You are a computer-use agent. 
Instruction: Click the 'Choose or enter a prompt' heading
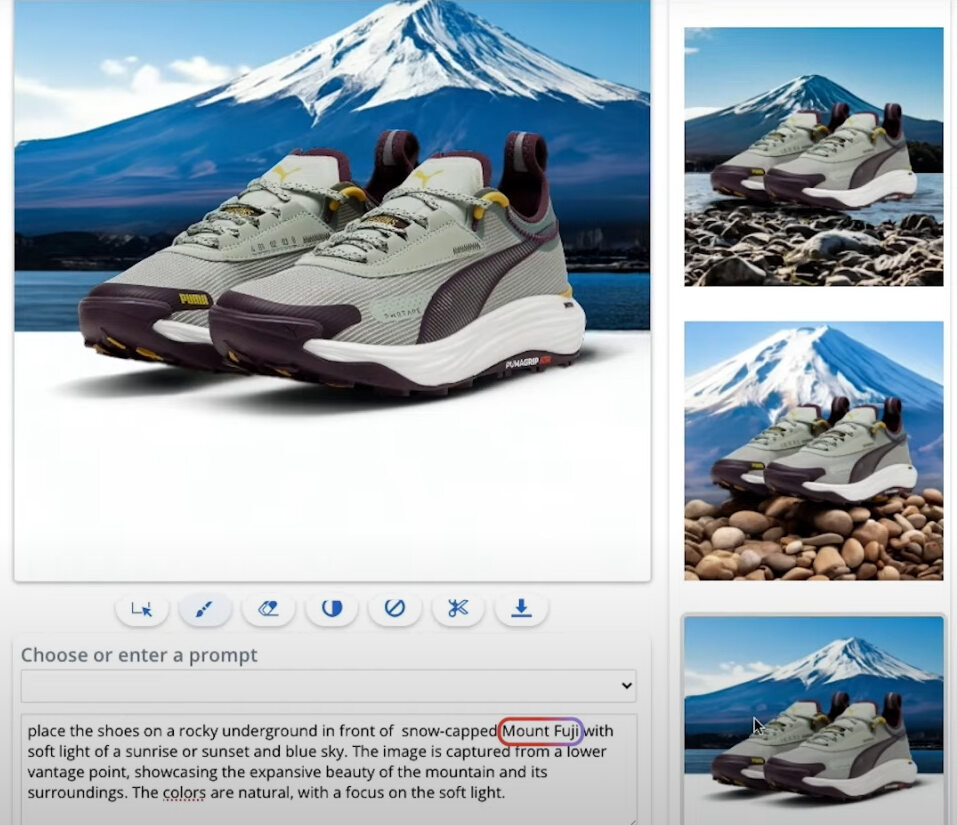(x=138, y=655)
